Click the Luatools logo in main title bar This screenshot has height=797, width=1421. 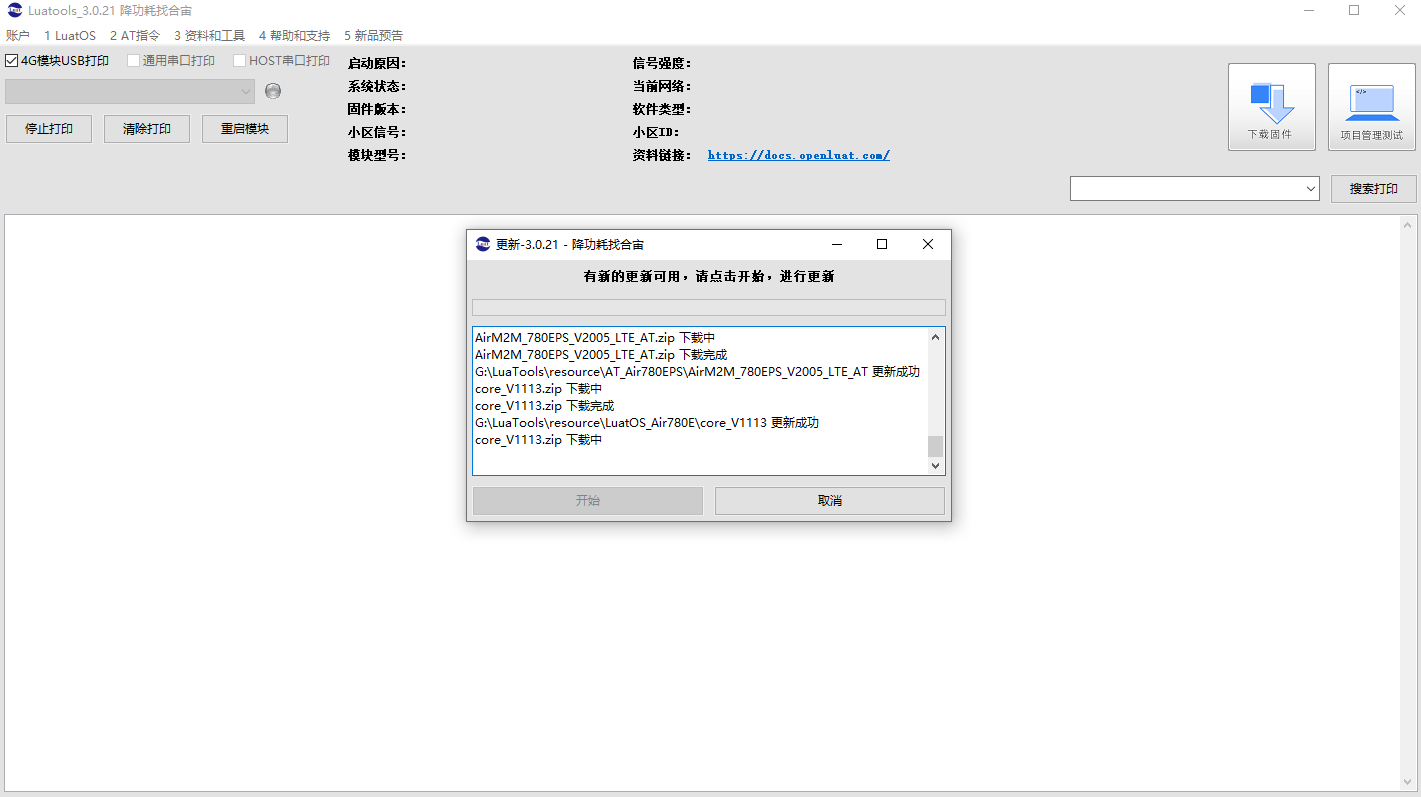point(15,10)
